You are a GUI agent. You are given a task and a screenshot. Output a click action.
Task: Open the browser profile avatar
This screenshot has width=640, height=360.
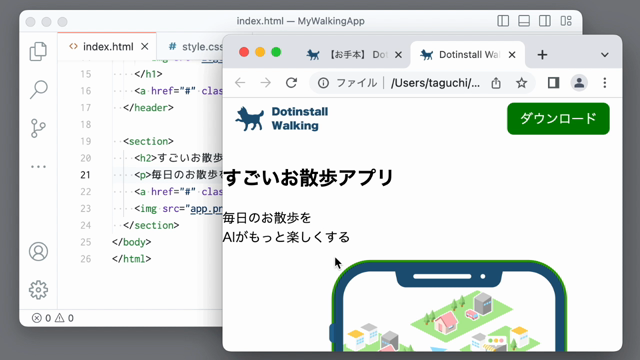(x=579, y=83)
